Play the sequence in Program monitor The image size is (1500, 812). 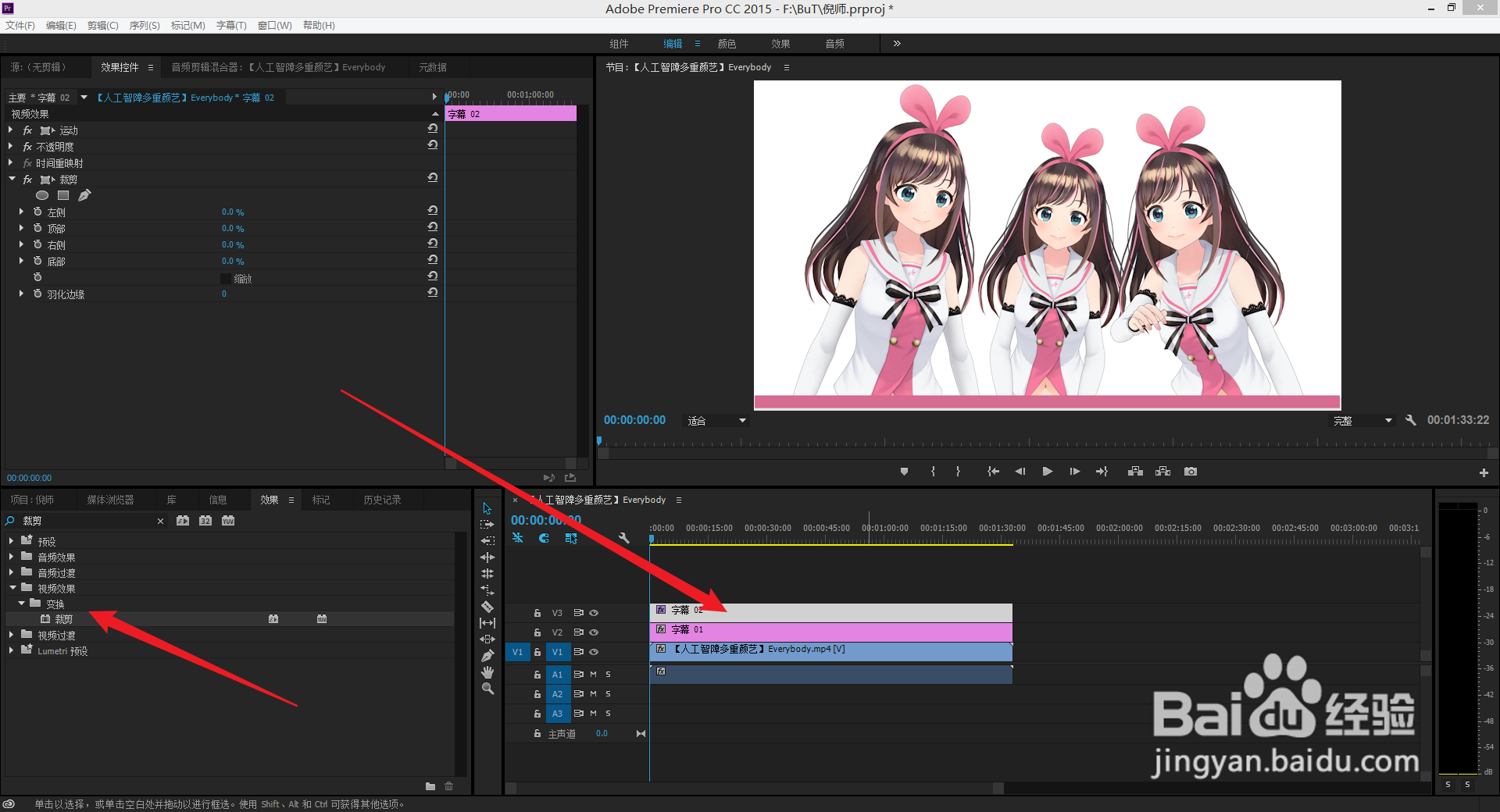click(1048, 472)
